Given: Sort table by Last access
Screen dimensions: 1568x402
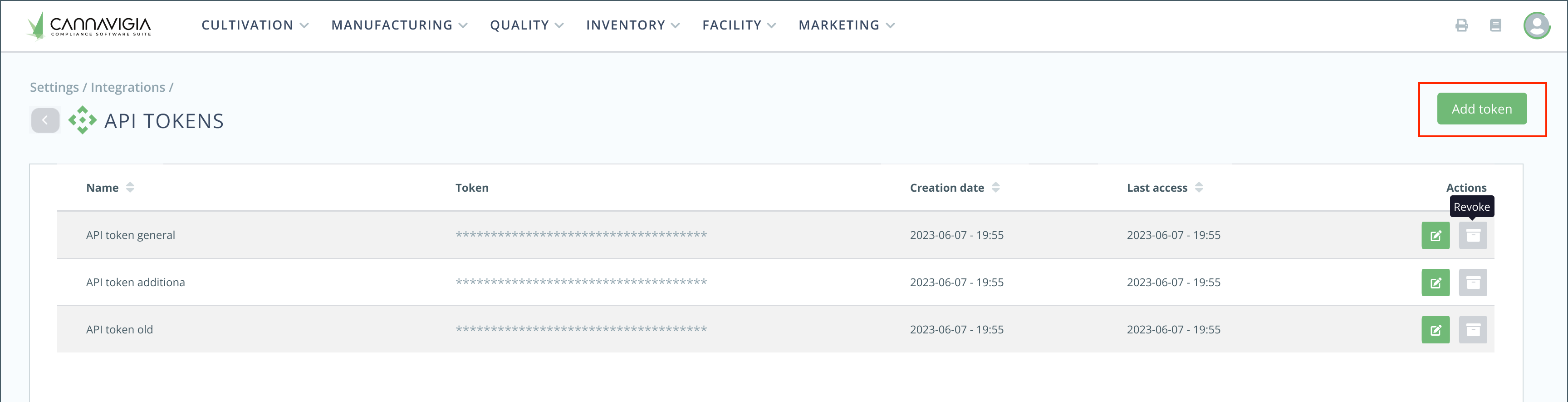Looking at the screenshot, I should point(1199,188).
